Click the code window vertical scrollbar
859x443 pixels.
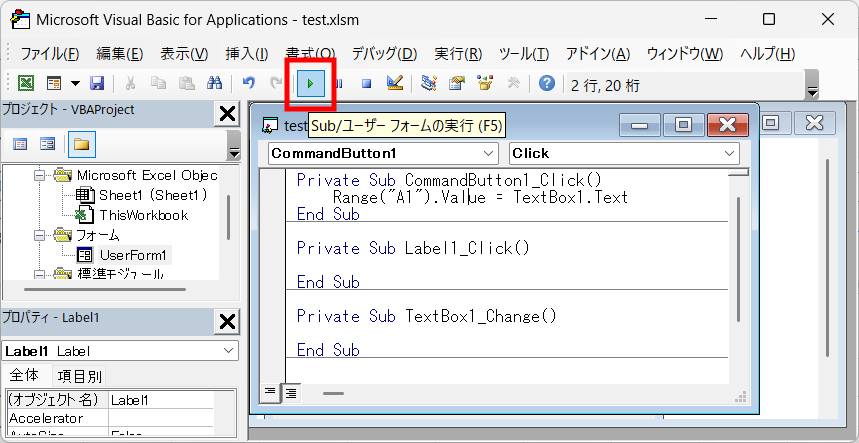(738, 259)
